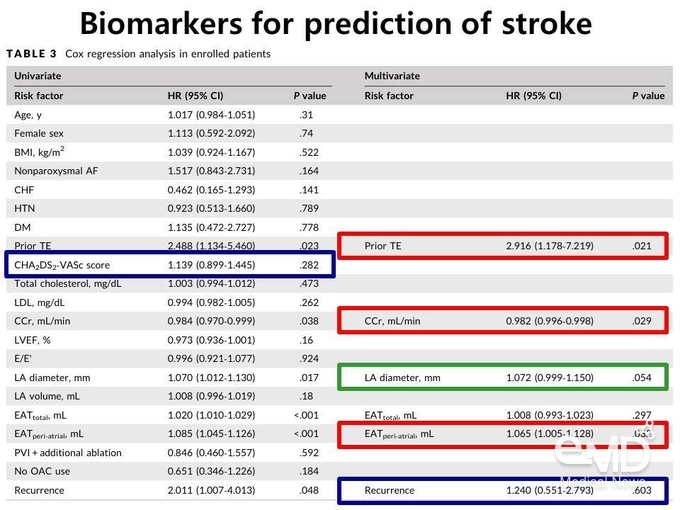Click the PVI + additional ablation row

pos(170,453)
